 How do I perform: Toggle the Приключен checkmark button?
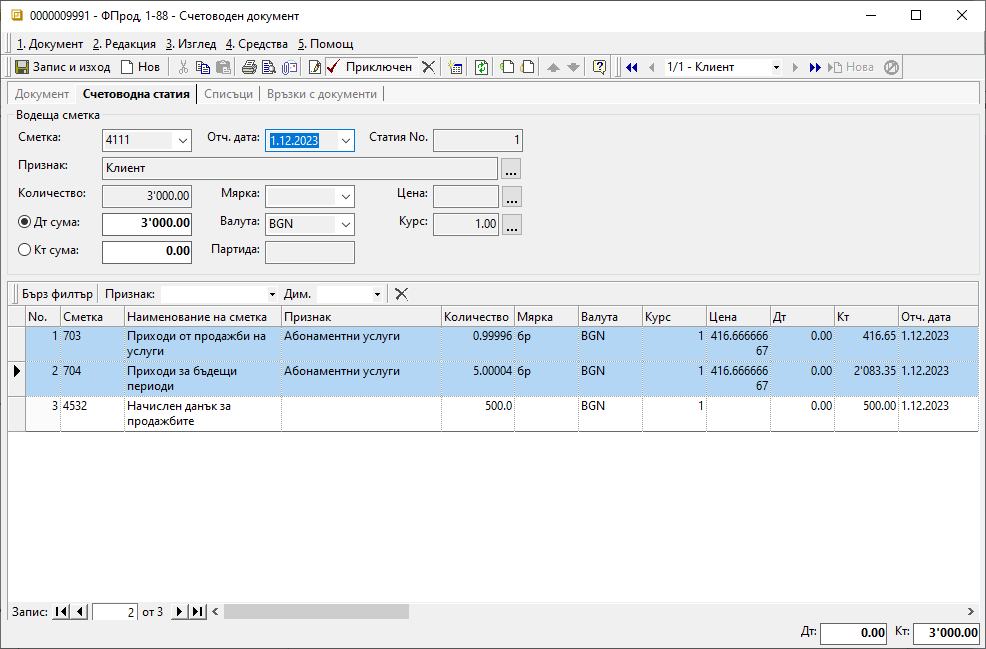click(368, 67)
